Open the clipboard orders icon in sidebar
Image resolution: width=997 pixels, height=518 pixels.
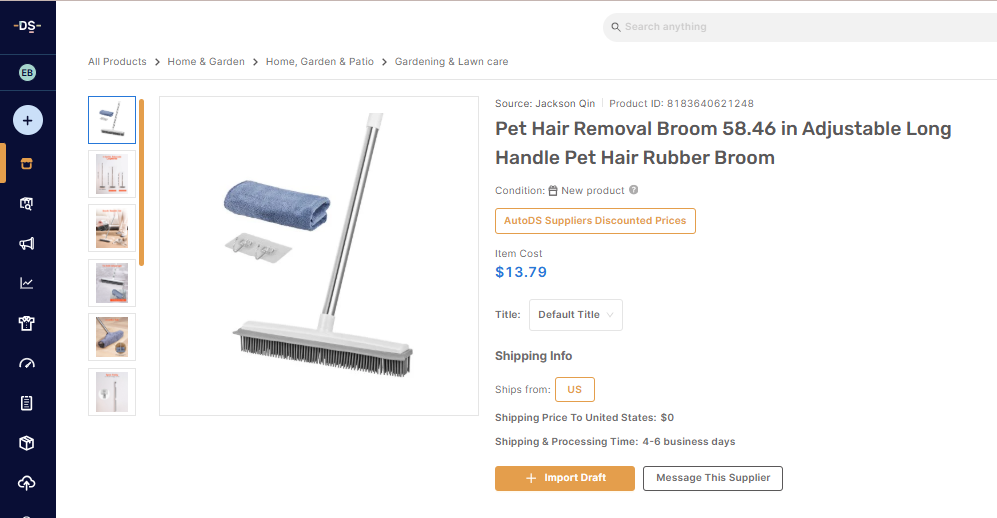pos(27,403)
